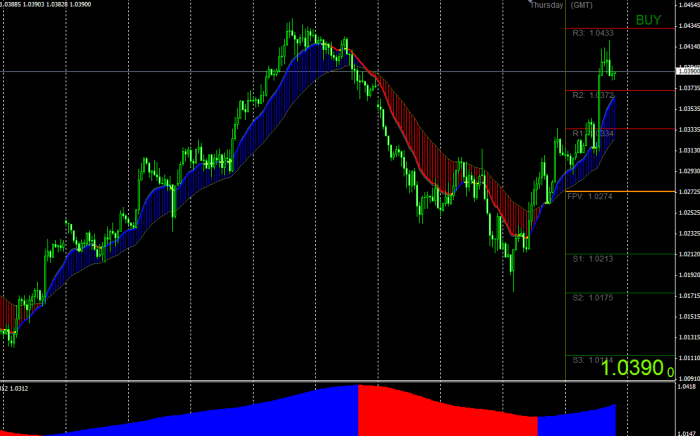Click the 1.02525 value on price scale
700x436 pixels.
point(689,213)
